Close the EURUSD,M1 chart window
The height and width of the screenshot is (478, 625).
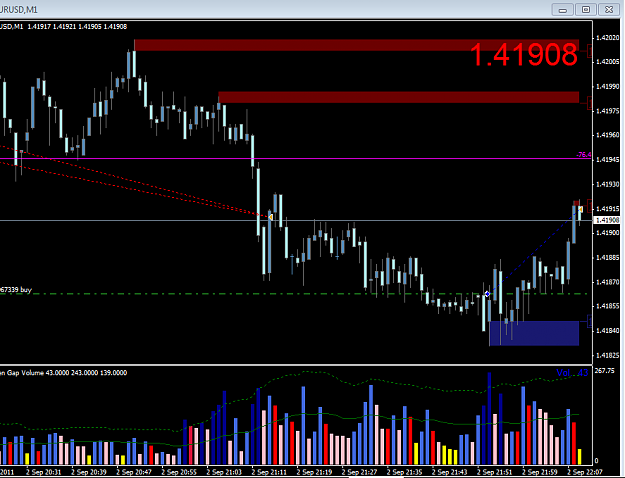click(x=609, y=10)
